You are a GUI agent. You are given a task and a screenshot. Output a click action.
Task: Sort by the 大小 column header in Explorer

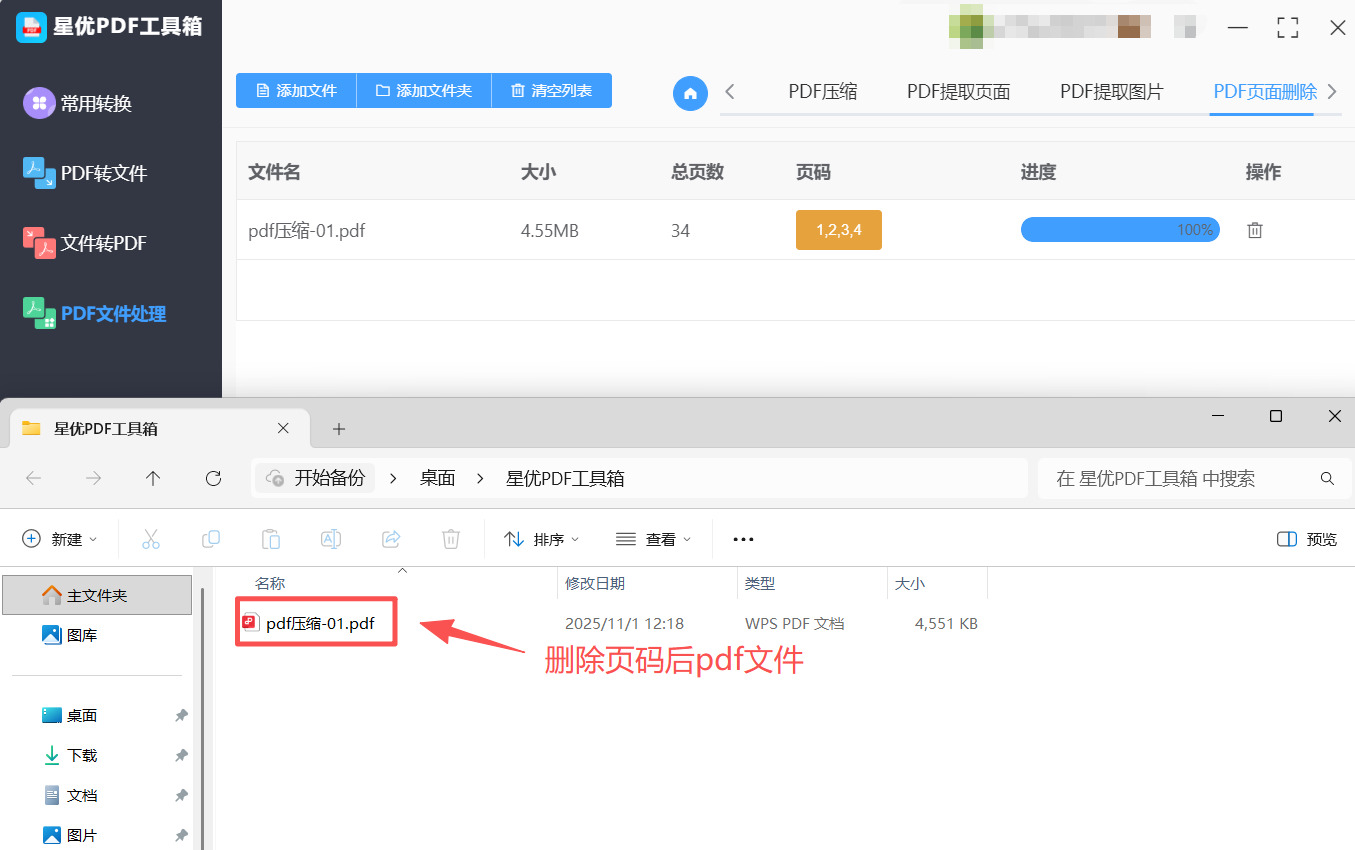pyautogui.click(x=910, y=583)
